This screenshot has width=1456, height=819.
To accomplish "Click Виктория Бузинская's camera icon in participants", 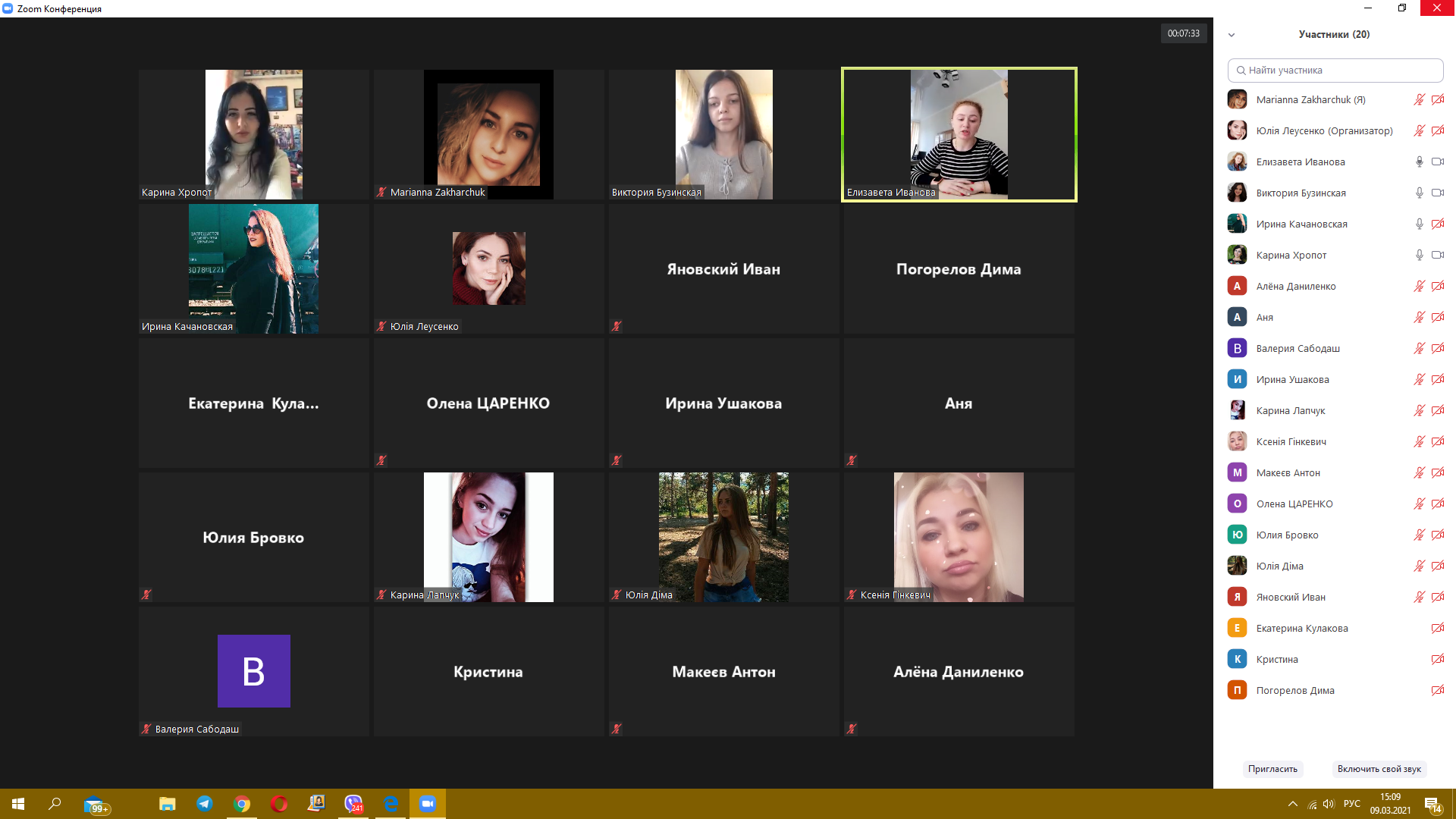I will 1437,193.
